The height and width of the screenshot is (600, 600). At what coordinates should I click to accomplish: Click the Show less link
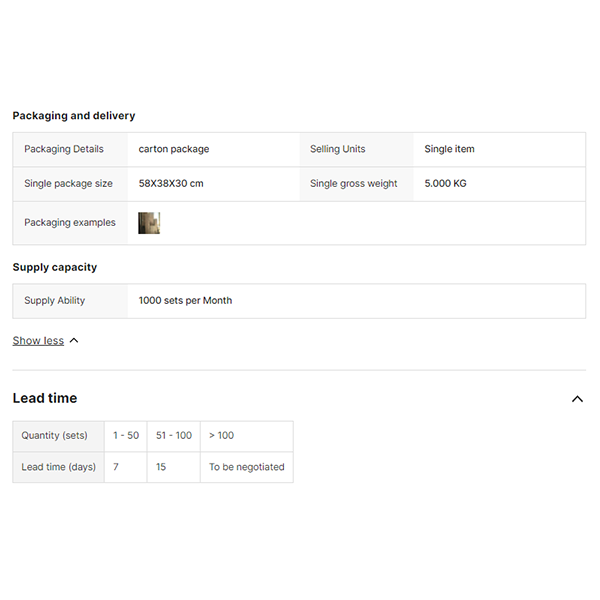pos(38,341)
